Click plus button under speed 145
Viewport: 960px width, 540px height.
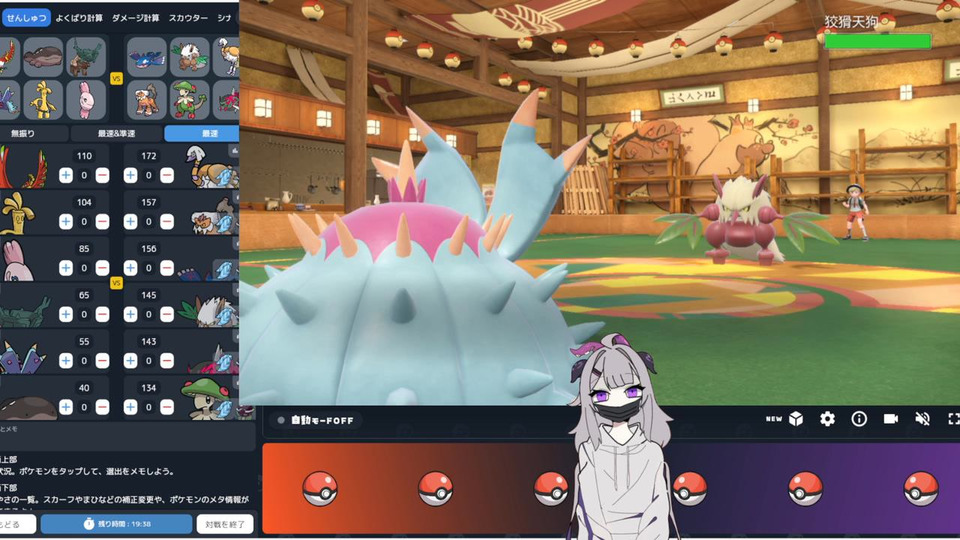130,315
